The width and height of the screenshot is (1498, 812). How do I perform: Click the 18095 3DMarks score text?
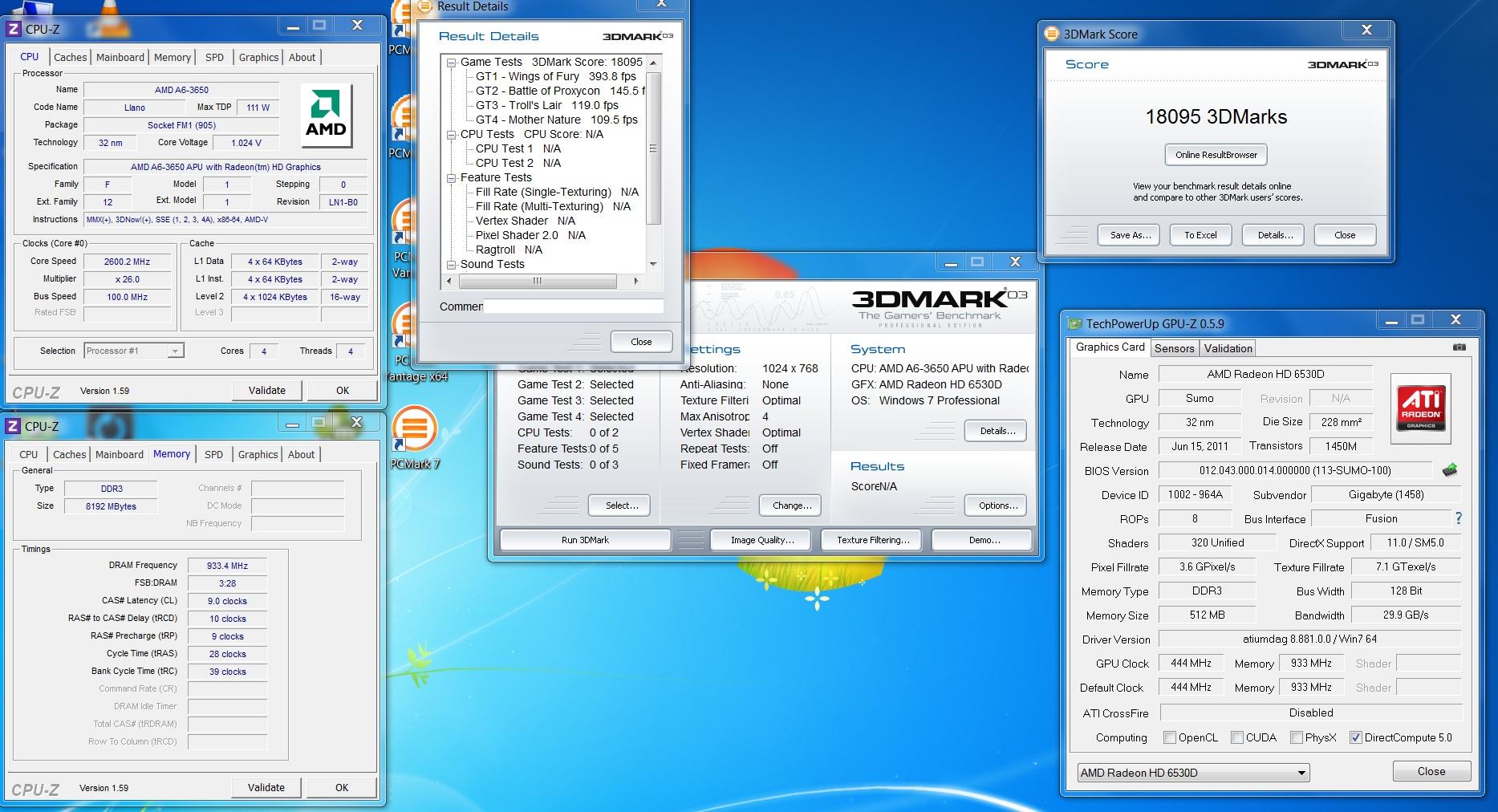(1216, 117)
